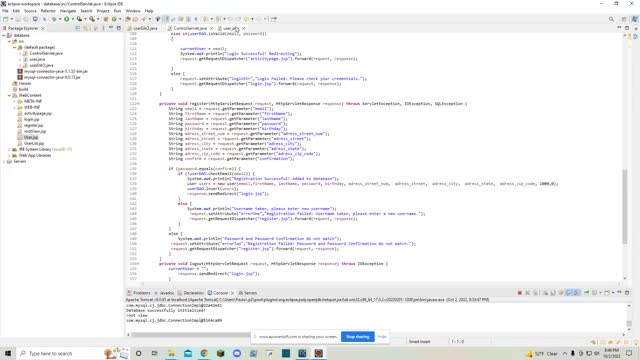Click the Console horizontal scrollbar
Image resolution: width=640 pixels, height=360 pixels.
[192, 335]
